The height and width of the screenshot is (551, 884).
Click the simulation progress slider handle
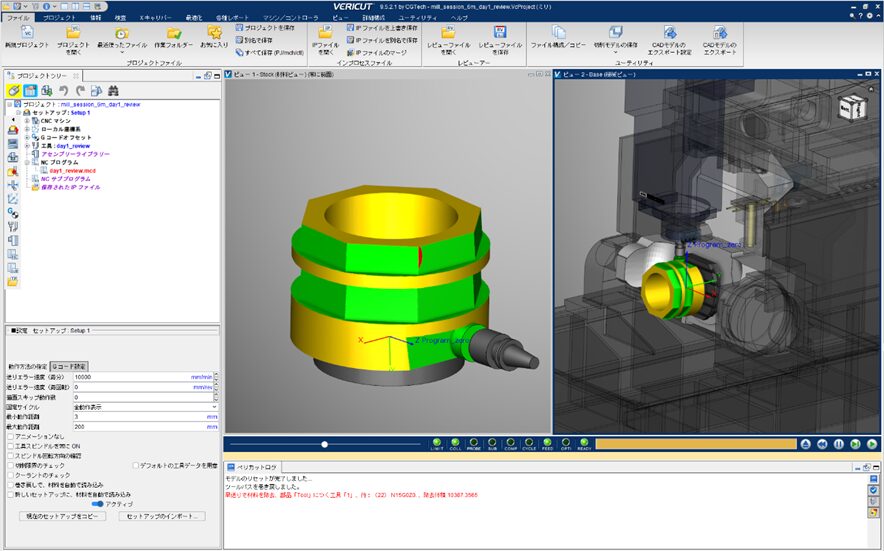pyautogui.click(x=324, y=443)
